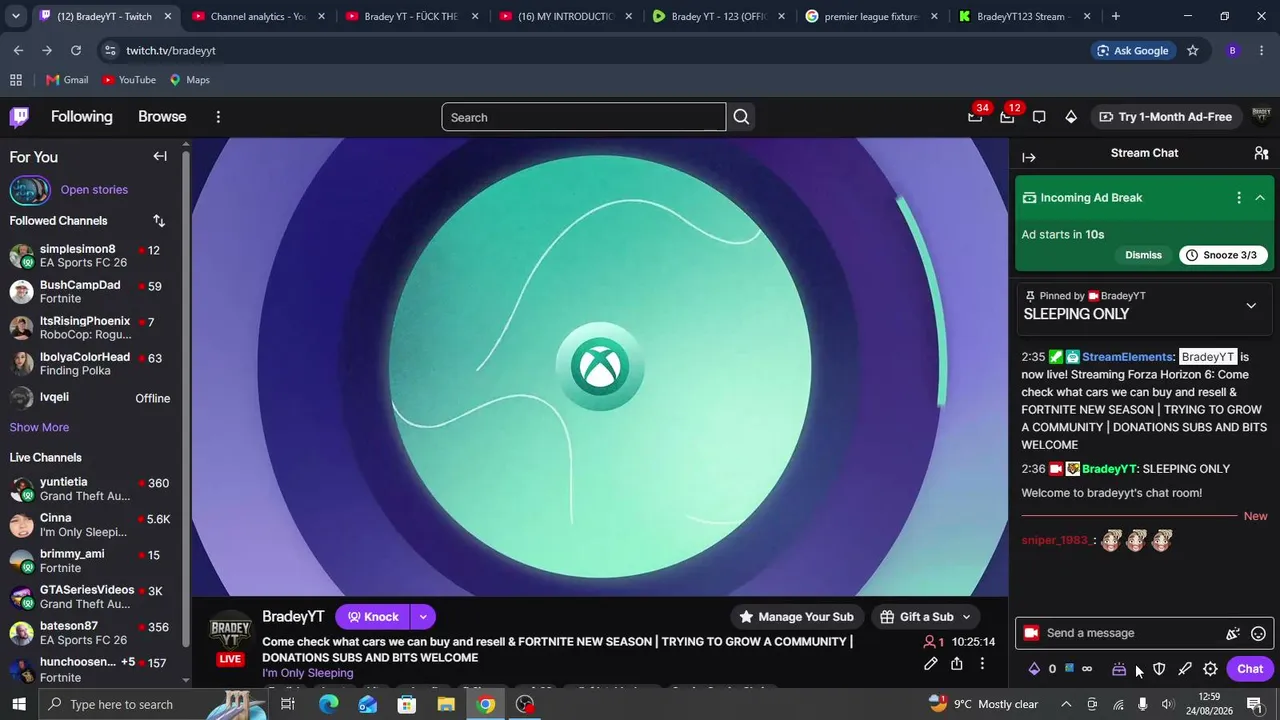Click the search magnifier button
Image resolution: width=1280 pixels, height=720 pixels.
[741, 117]
